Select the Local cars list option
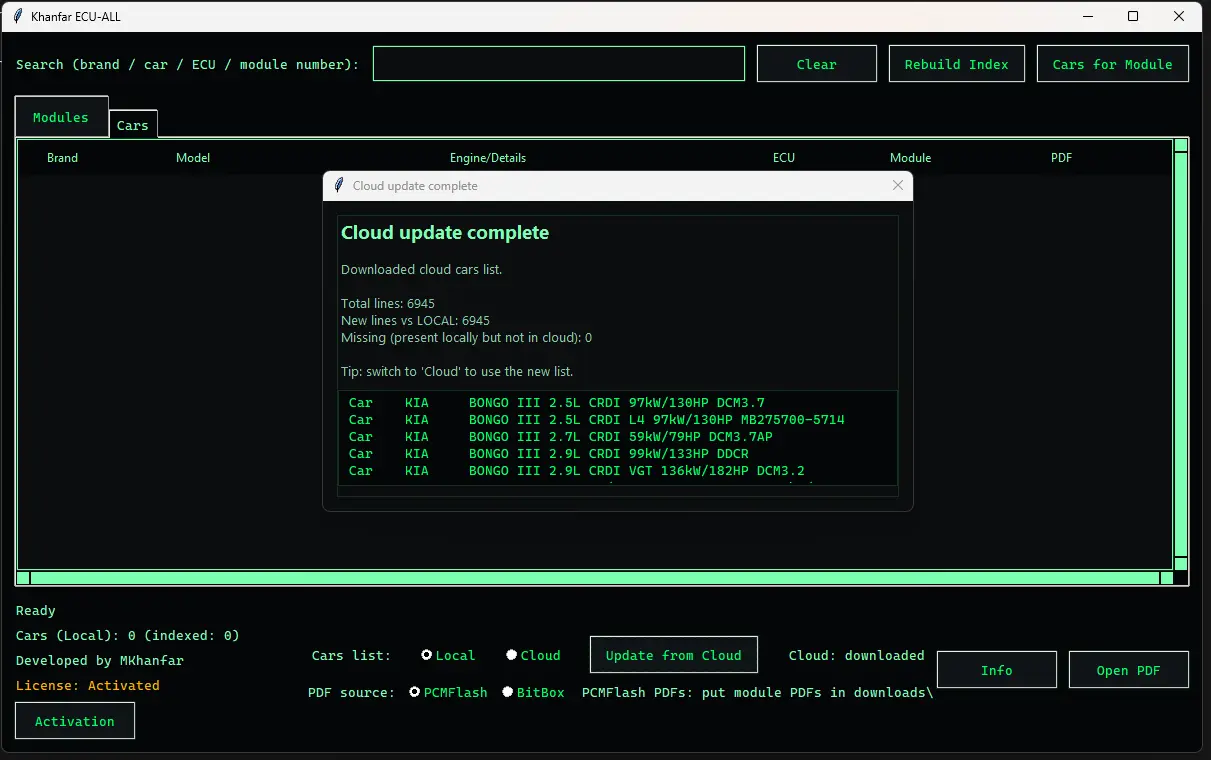1211x760 pixels. [x=426, y=655]
